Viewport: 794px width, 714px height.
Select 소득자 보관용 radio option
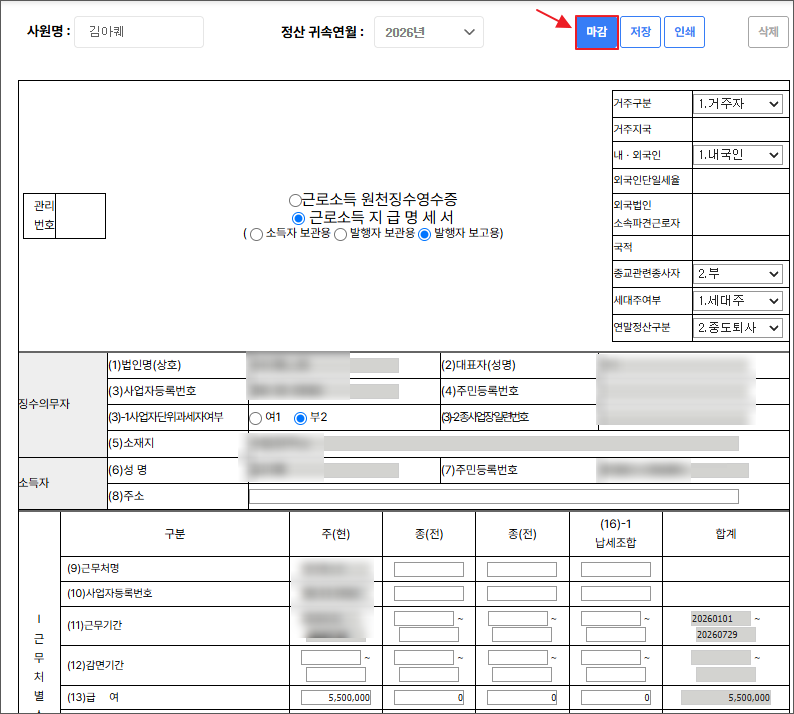[256, 234]
